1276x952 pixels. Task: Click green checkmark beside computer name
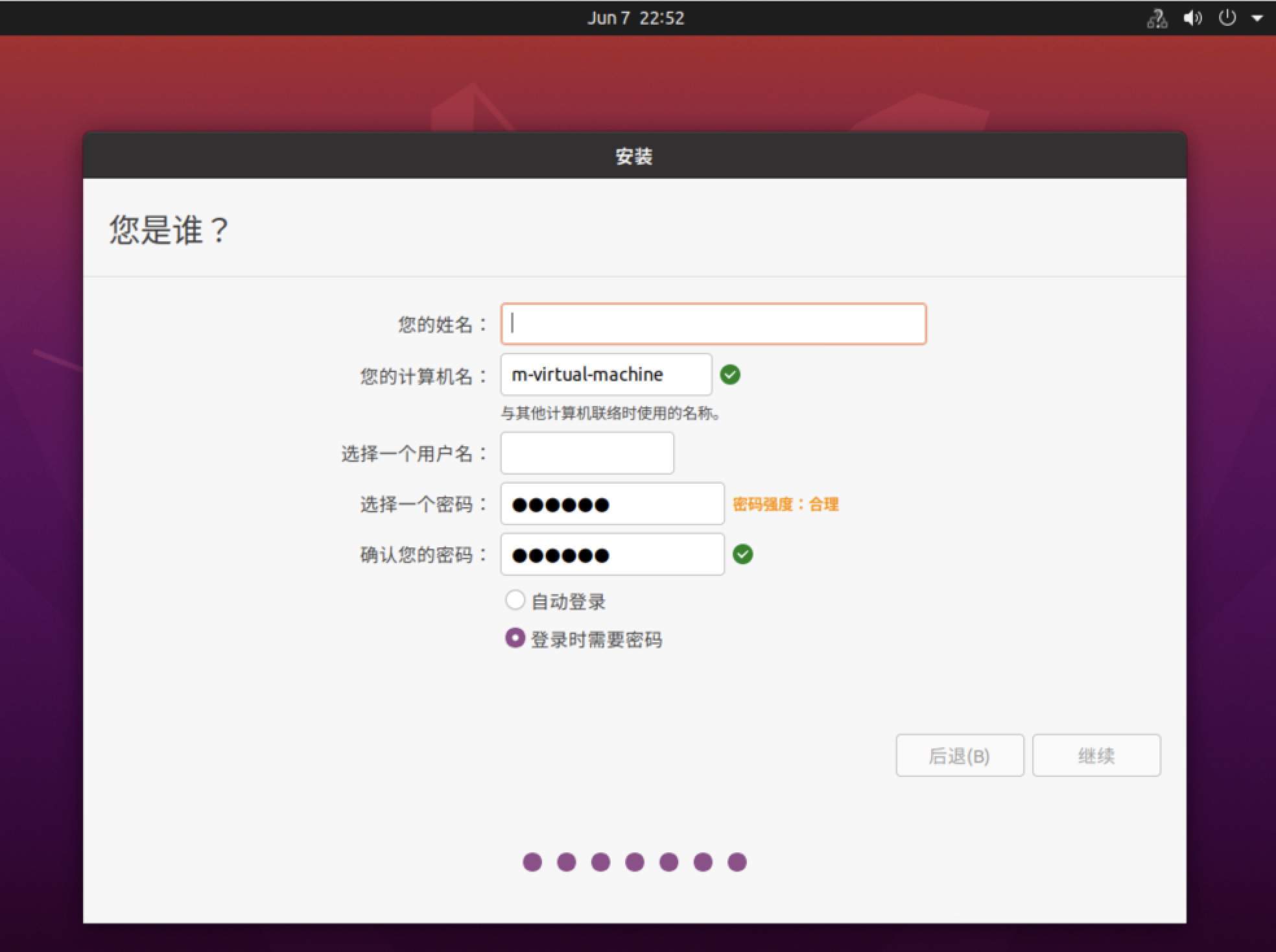(730, 374)
